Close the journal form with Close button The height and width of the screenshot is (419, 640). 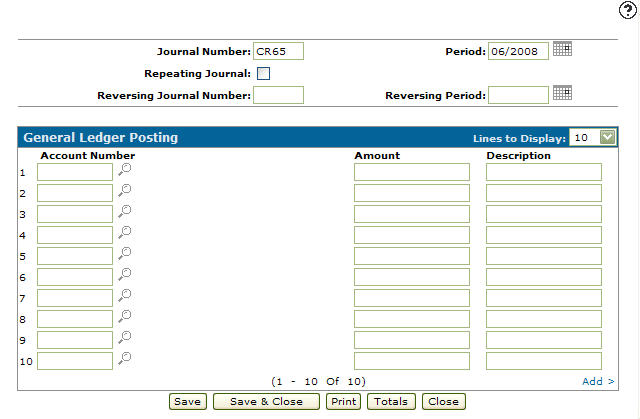(x=444, y=401)
